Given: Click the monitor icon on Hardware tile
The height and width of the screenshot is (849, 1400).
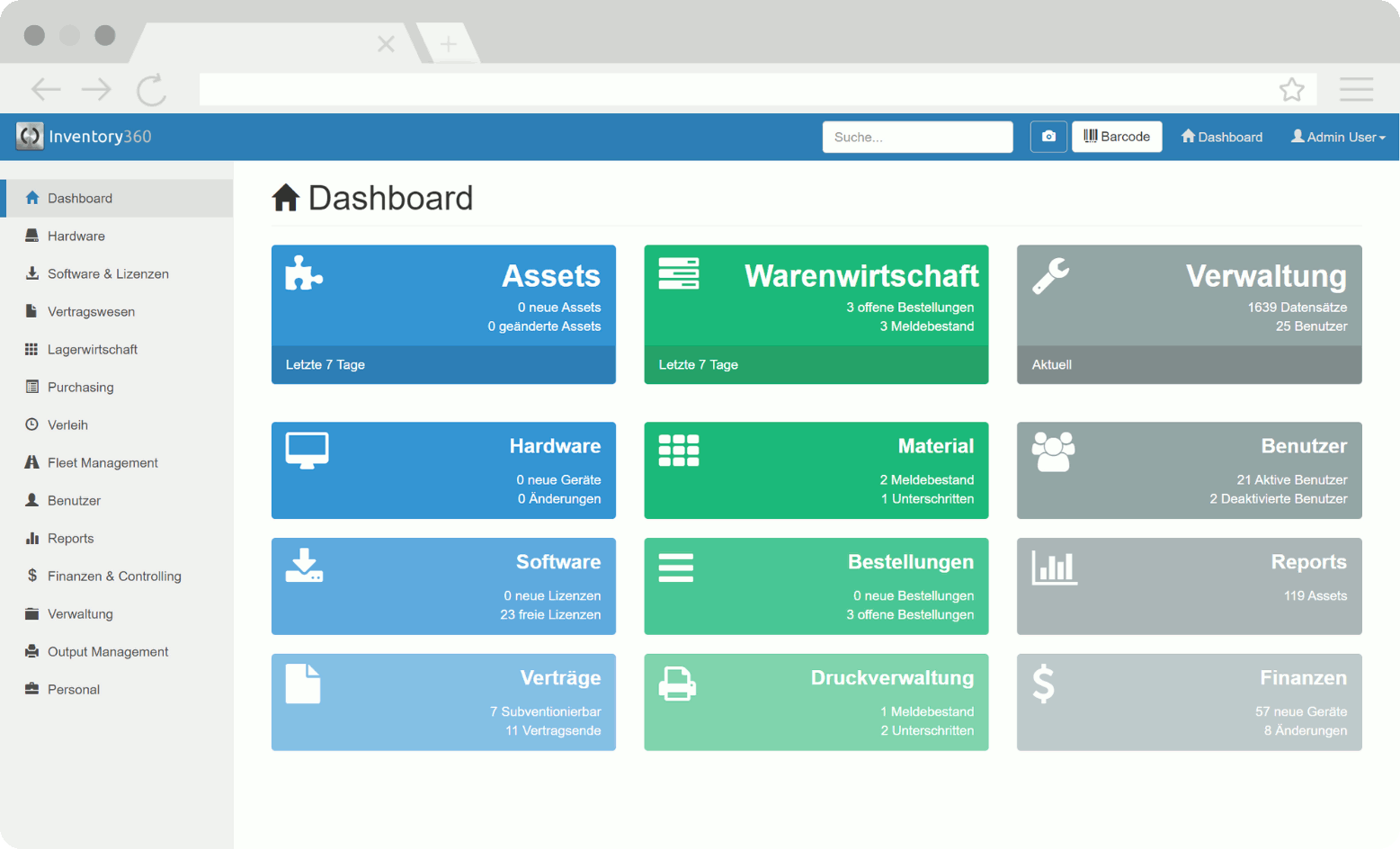Looking at the screenshot, I should [x=307, y=450].
